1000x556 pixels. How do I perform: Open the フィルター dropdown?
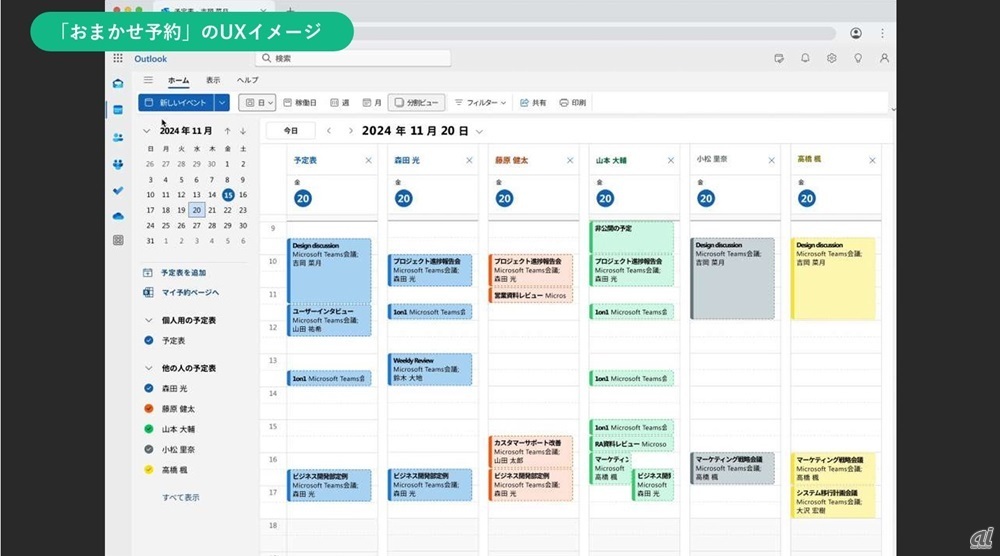point(481,103)
